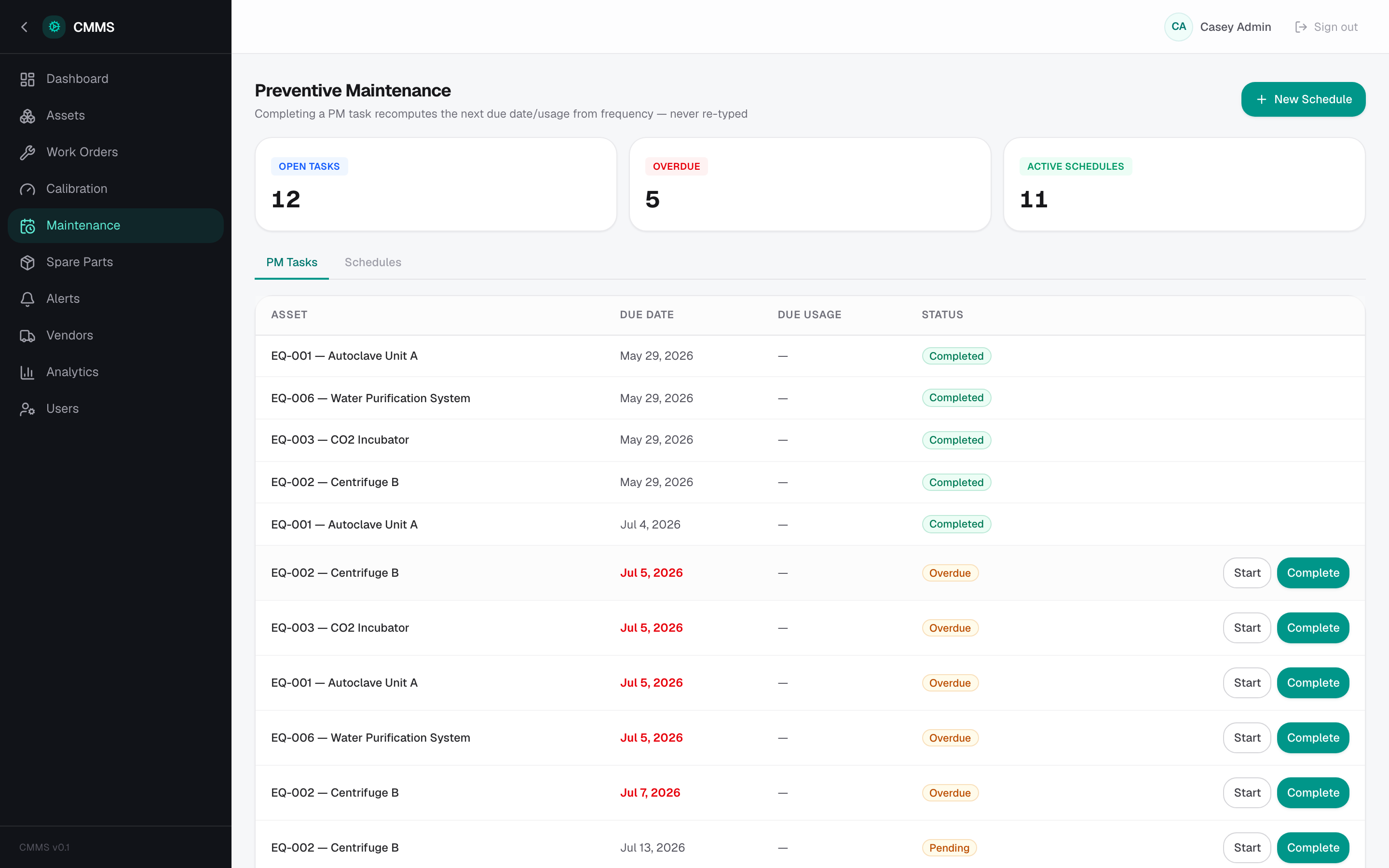Click the Overdue badge on Jul 7 row

coord(950,793)
